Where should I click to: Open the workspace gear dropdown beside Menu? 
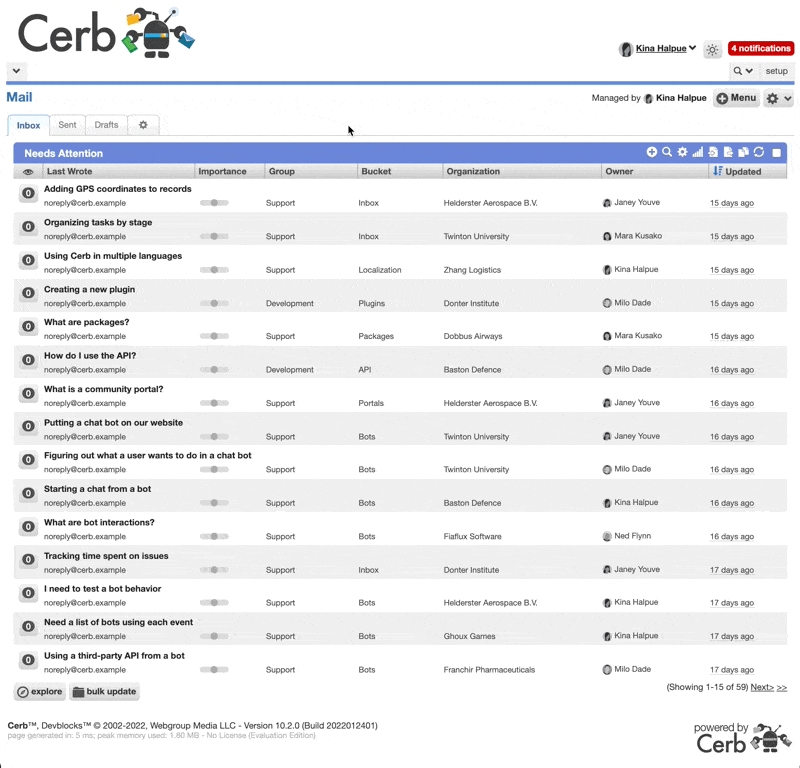click(x=779, y=98)
